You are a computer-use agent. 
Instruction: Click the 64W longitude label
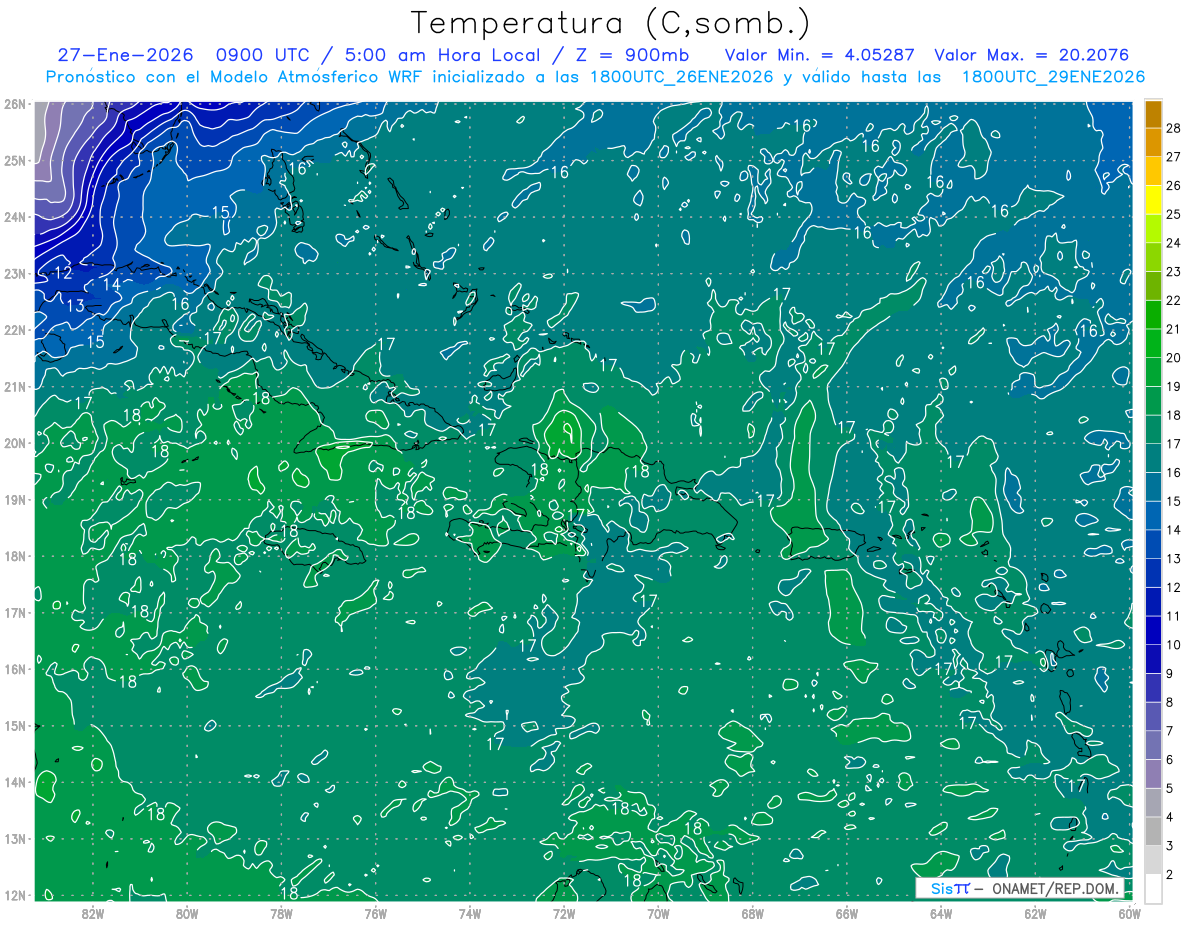[x=941, y=912]
